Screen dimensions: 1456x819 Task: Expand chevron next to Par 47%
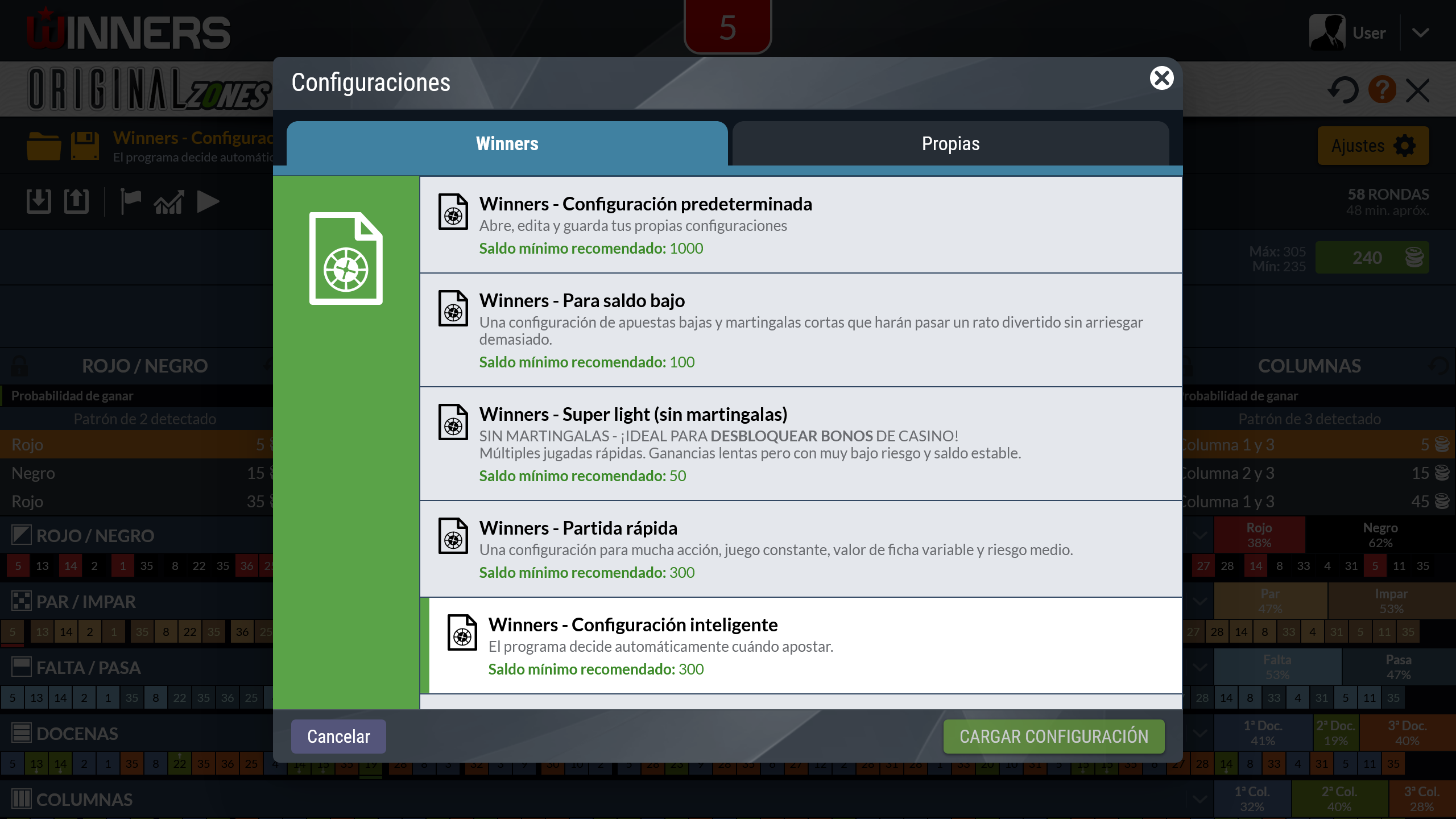coord(1199,601)
